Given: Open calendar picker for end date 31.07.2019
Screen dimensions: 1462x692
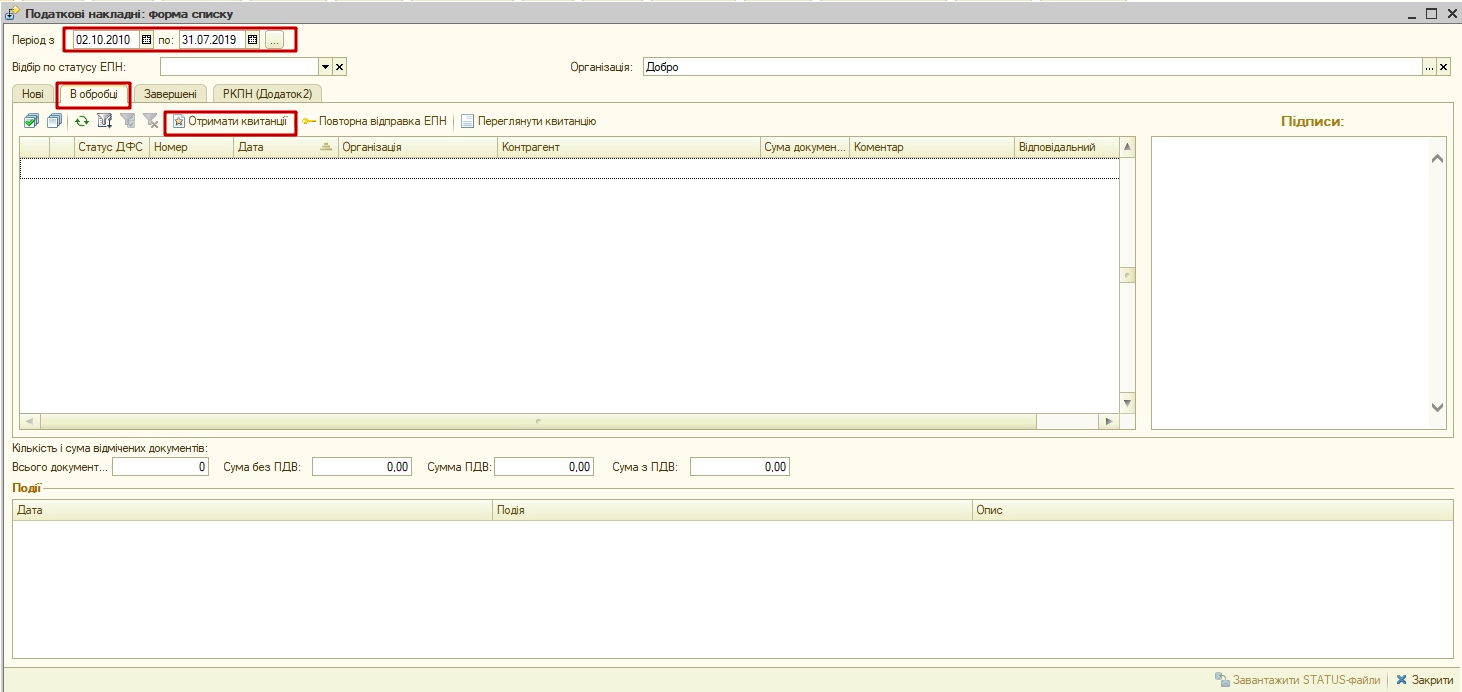Looking at the screenshot, I should tap(253, 40).
